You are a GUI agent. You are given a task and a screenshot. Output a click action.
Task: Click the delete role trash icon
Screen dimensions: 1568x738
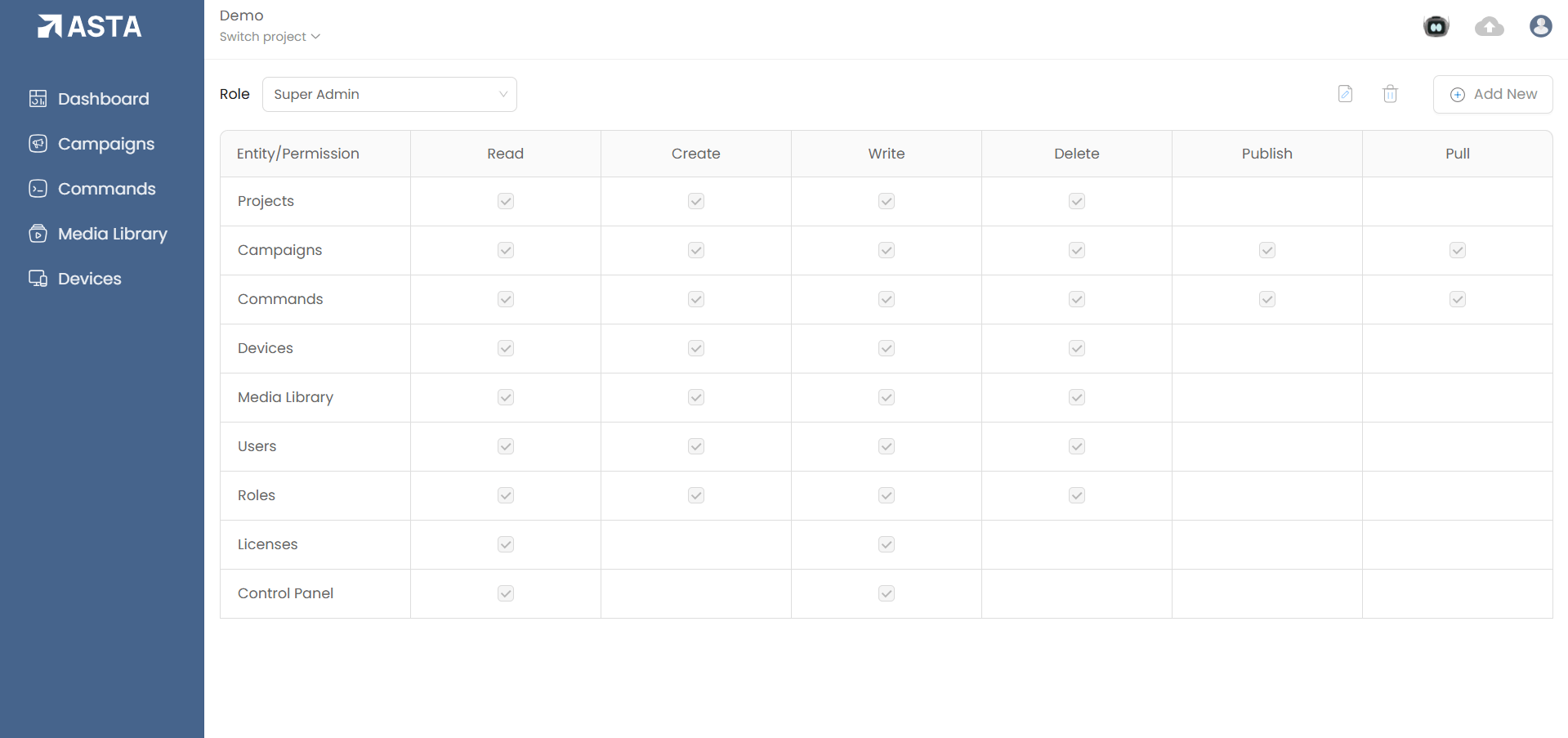coord(1390,94)
